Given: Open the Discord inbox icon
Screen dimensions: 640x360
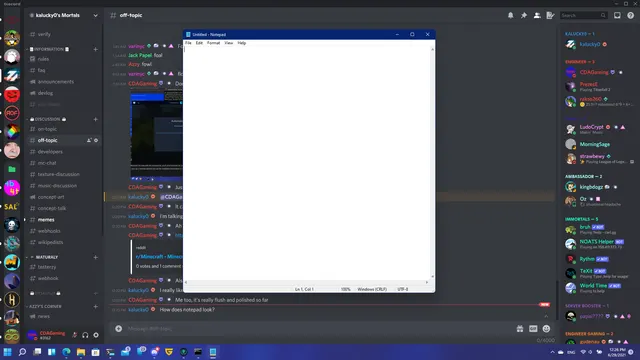Looking at the screenshot, I should pyautogui.click(x=617, y=15).
